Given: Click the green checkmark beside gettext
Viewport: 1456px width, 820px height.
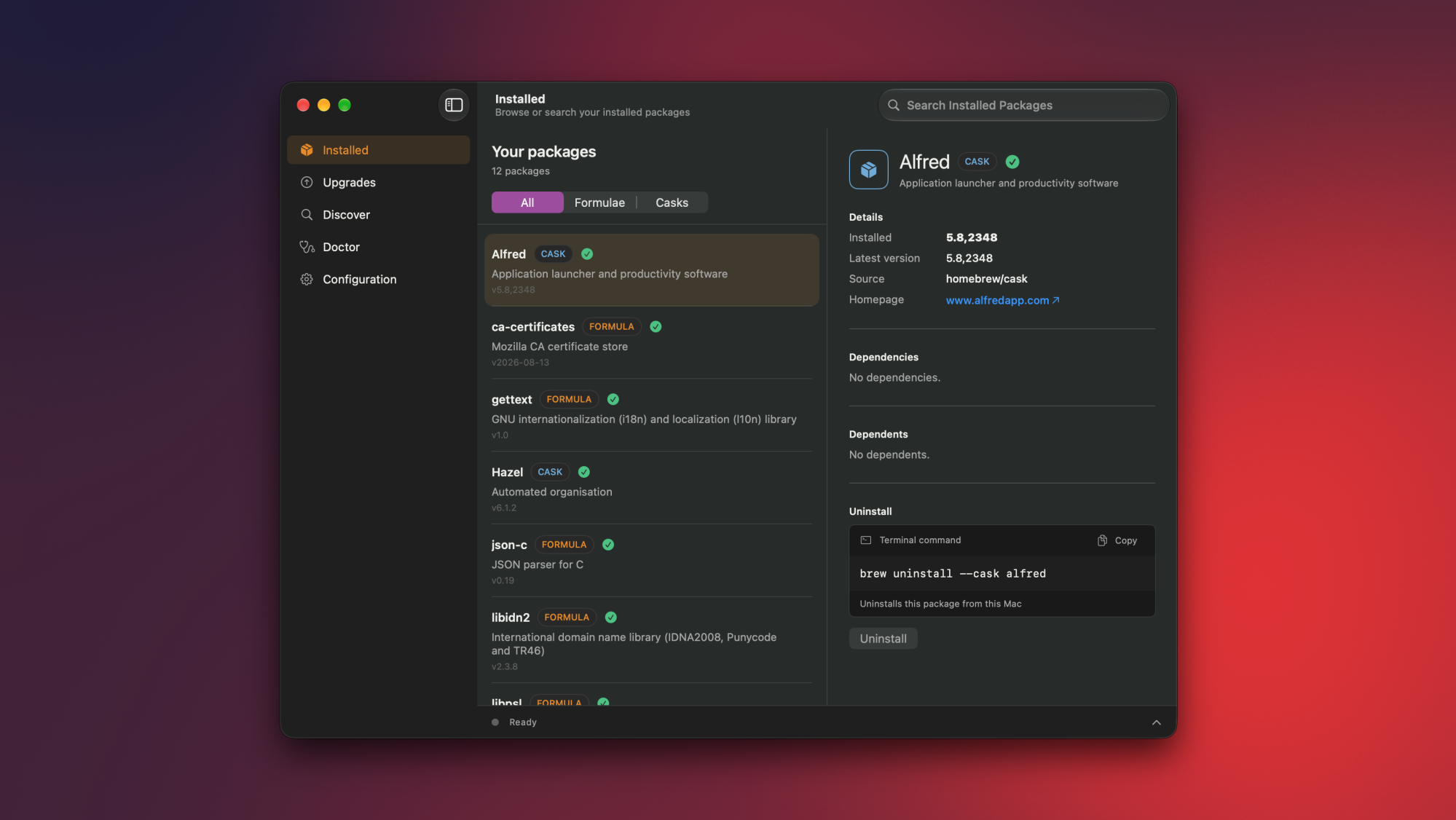Looking at the screenshot, I should 613,399.
